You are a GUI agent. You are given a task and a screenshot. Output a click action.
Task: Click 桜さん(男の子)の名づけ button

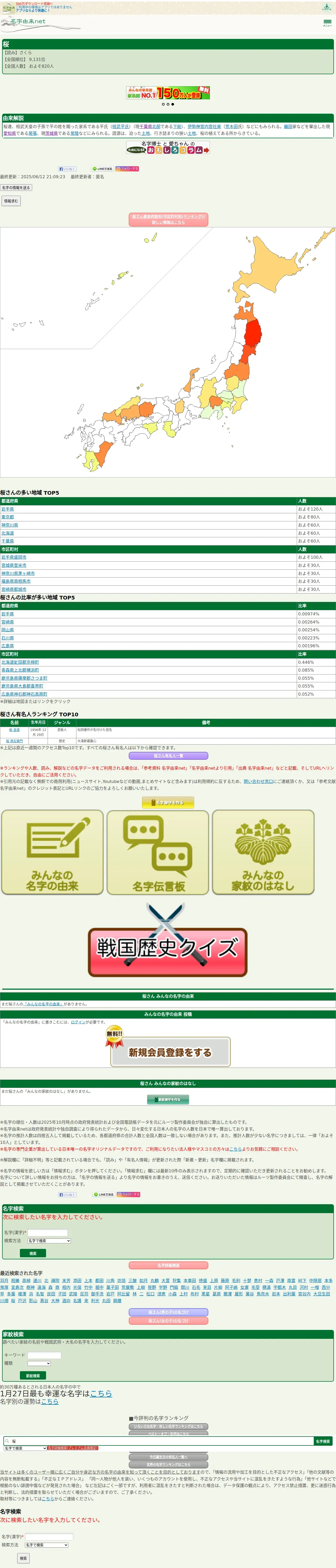click(168, 1312)
